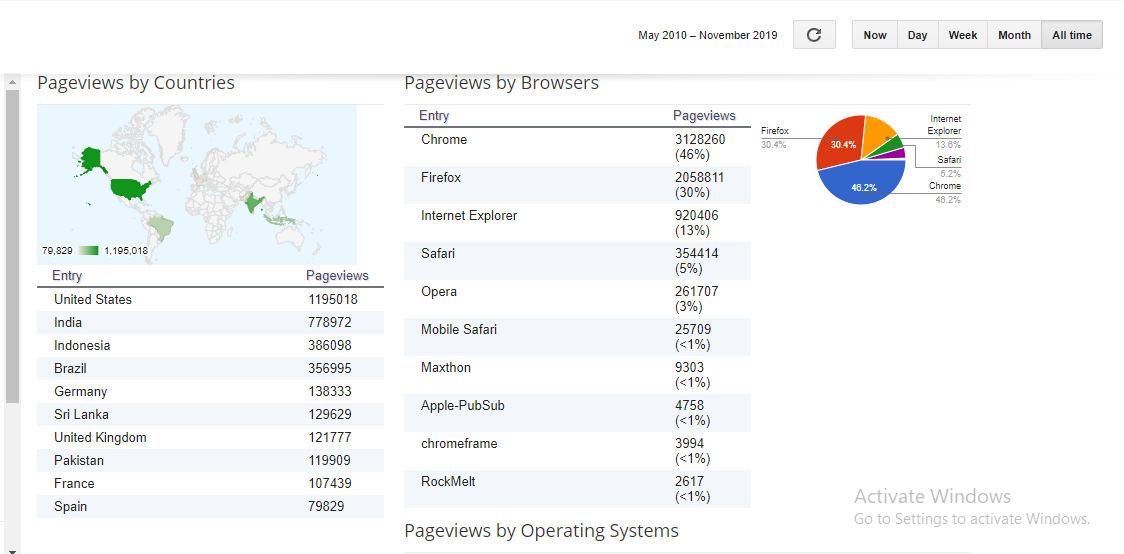Screen dimensions: 1124x554
Task: Switch to the Week view
Action: point(963,35)
